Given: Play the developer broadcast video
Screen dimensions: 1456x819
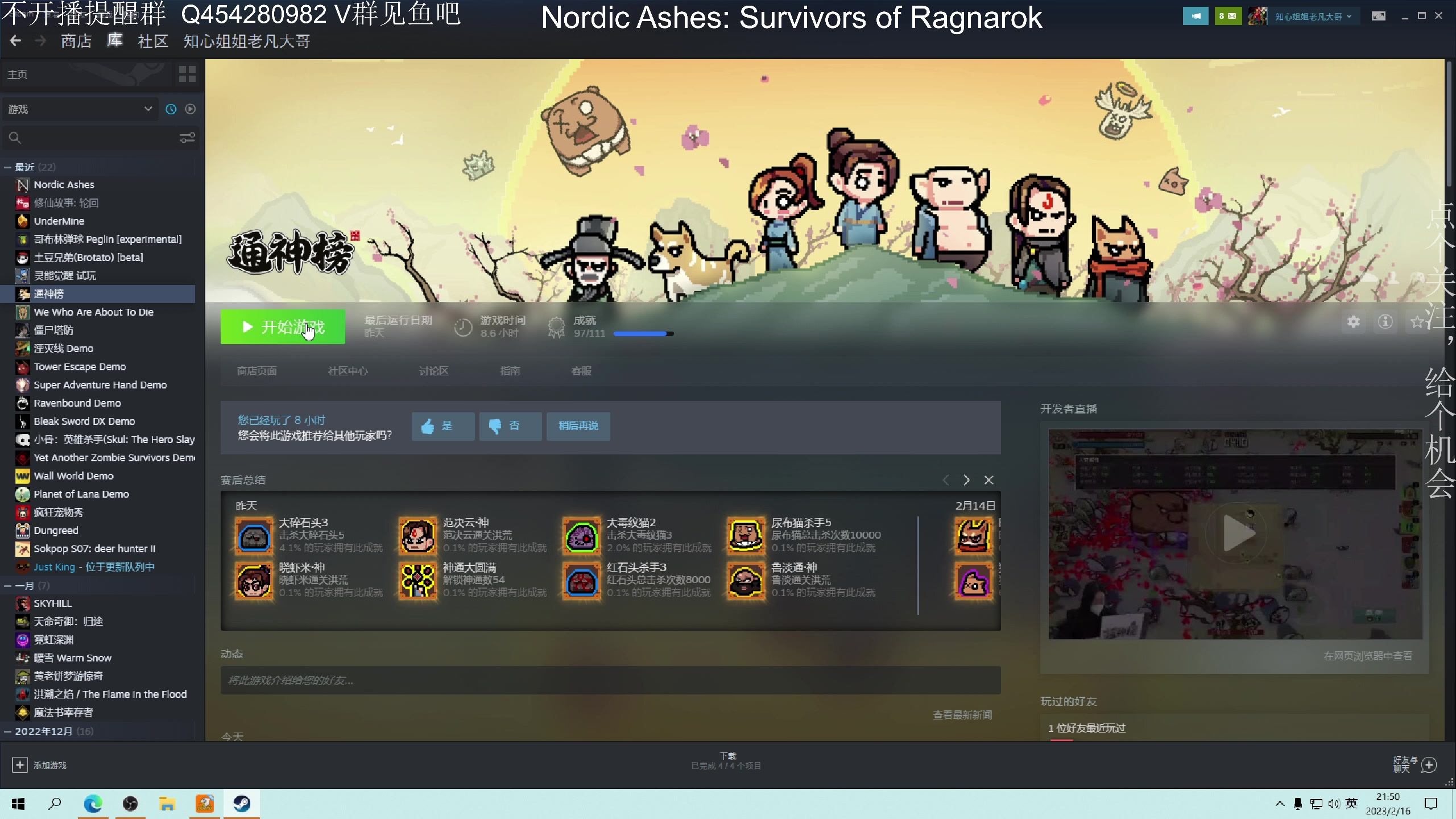Looking at the screenshot, I should (1235, 533).
